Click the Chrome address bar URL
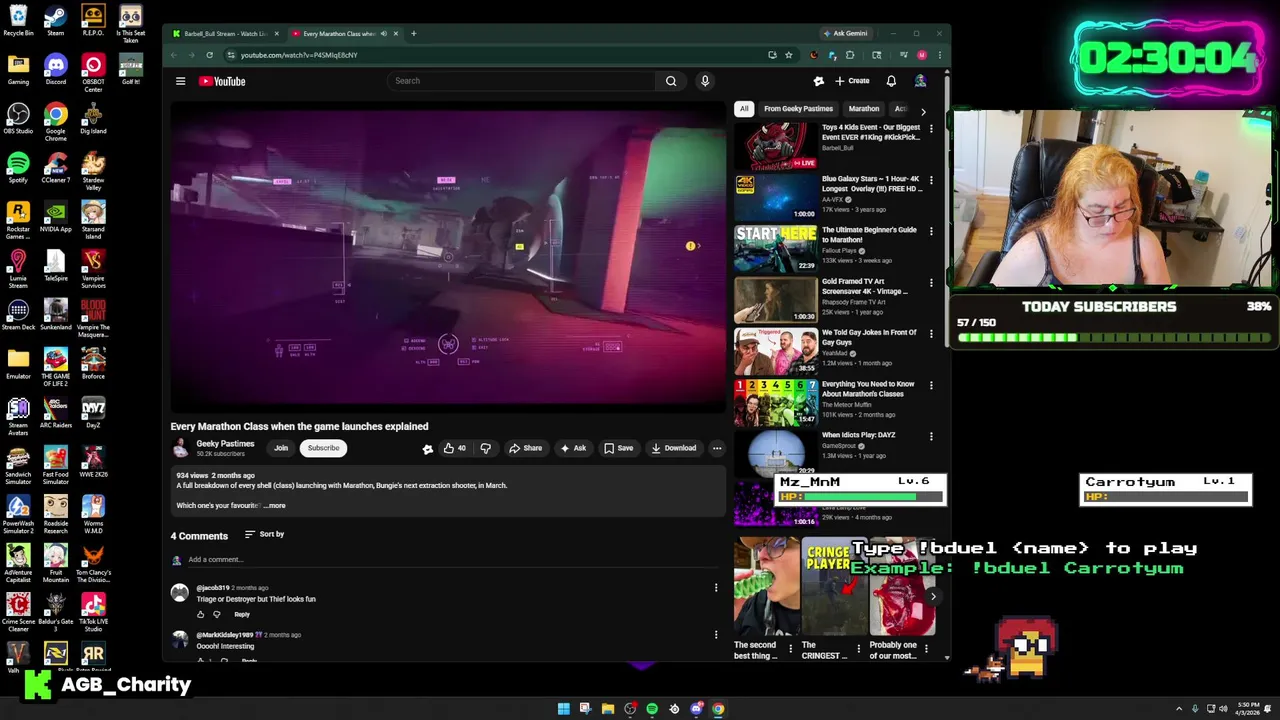Image resolution: width=1280 pixels, height=720 pixels. [299, 55]
